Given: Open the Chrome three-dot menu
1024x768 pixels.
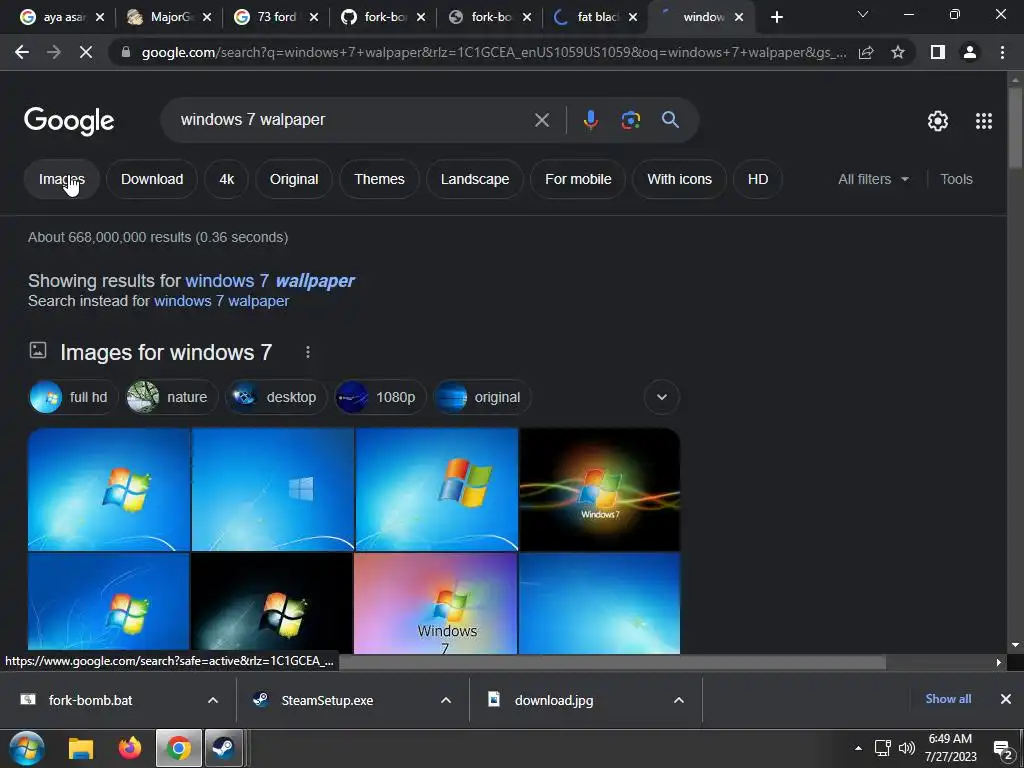Looking at the screenshot, I should coord(1002,52).
